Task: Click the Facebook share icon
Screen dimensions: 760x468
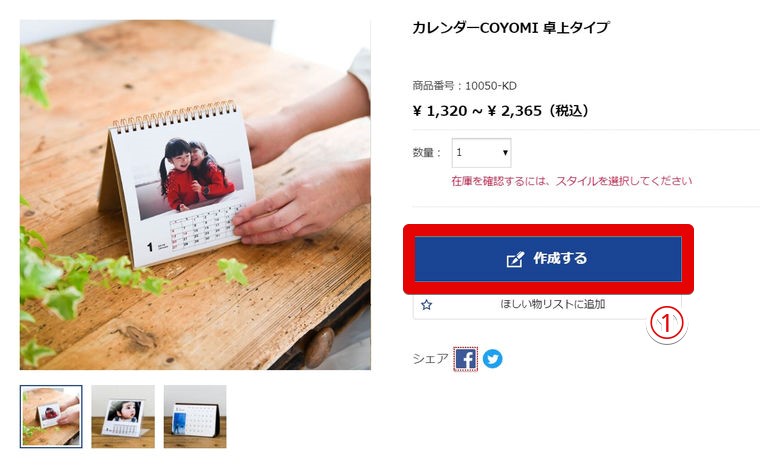Action: (x=465, y=359)
